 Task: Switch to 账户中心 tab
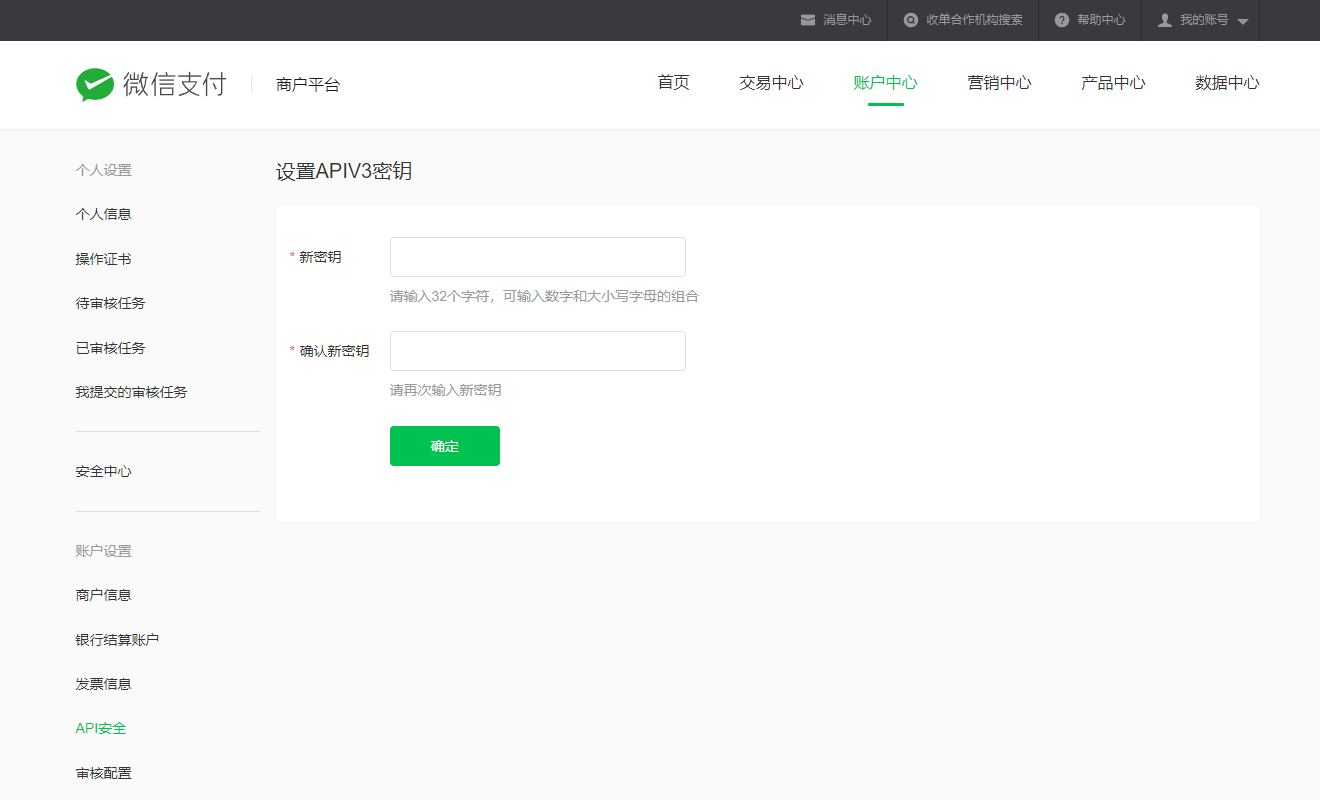[885, 83]
